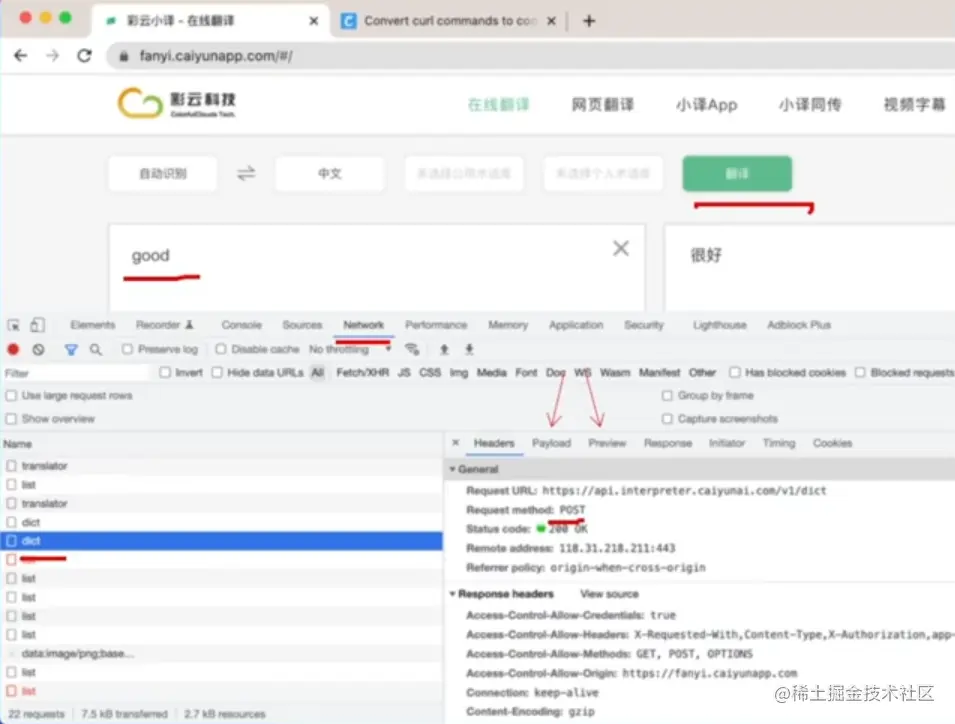Check the Hide data URLs checkbox
955x724 pixels.
pyautogui.click(x=217, y=372)
